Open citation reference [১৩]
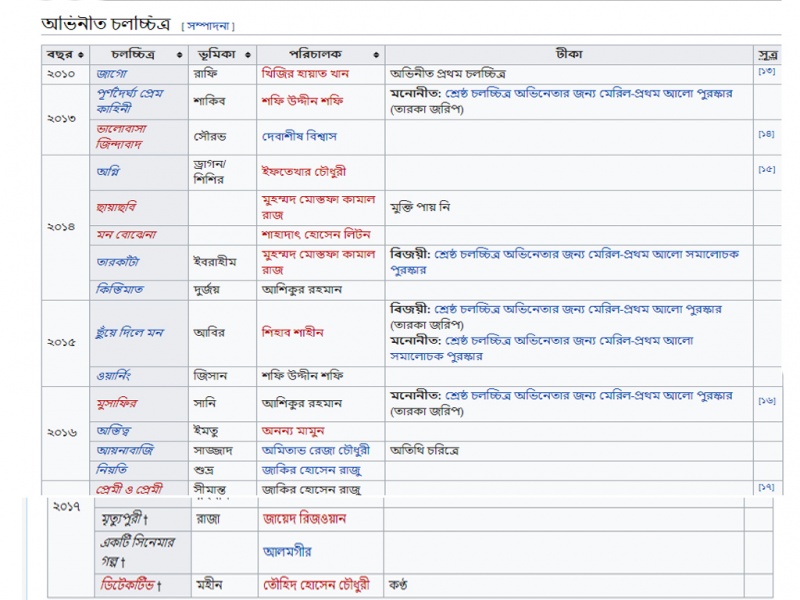 point(766,71)
